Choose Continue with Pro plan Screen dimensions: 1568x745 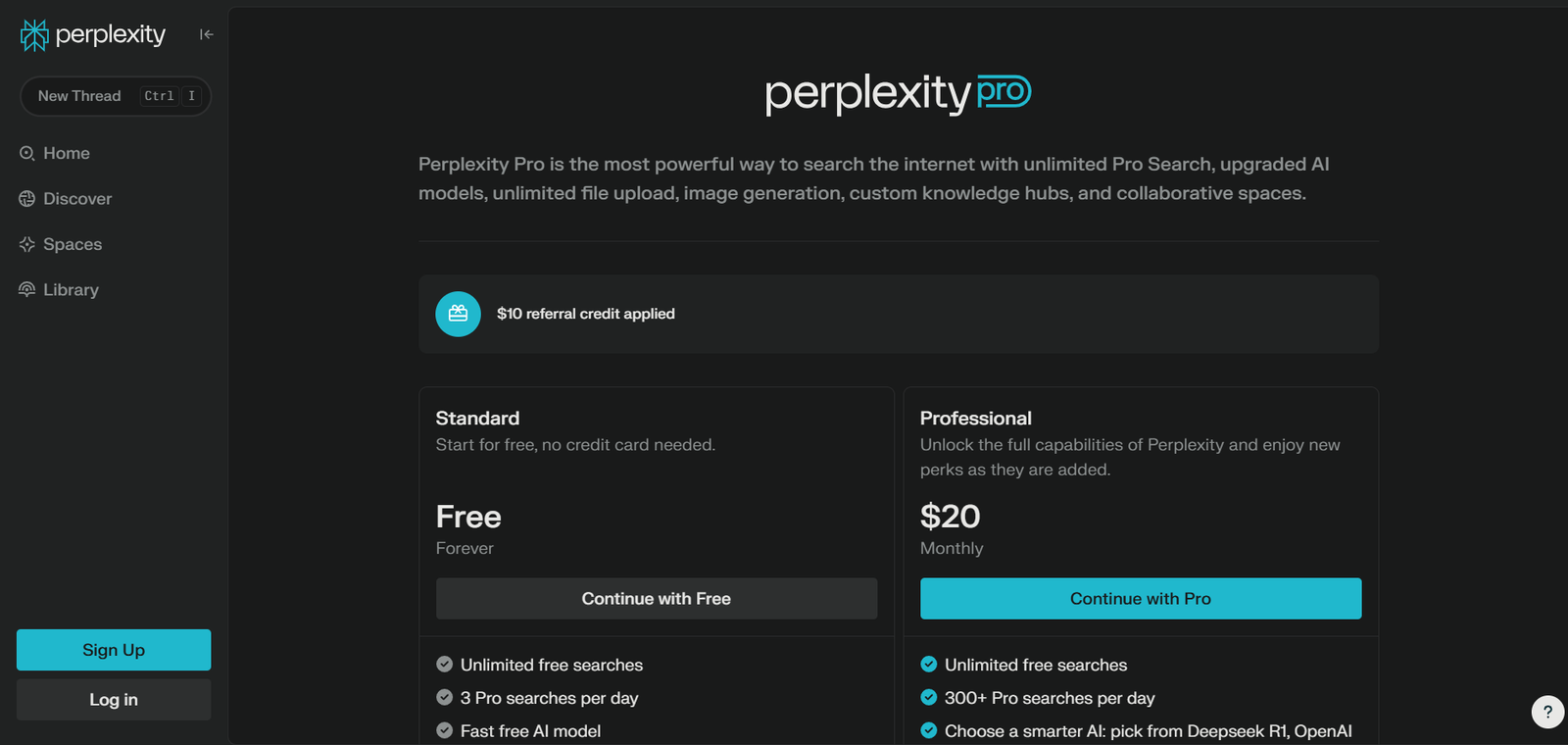(1140, 598)
